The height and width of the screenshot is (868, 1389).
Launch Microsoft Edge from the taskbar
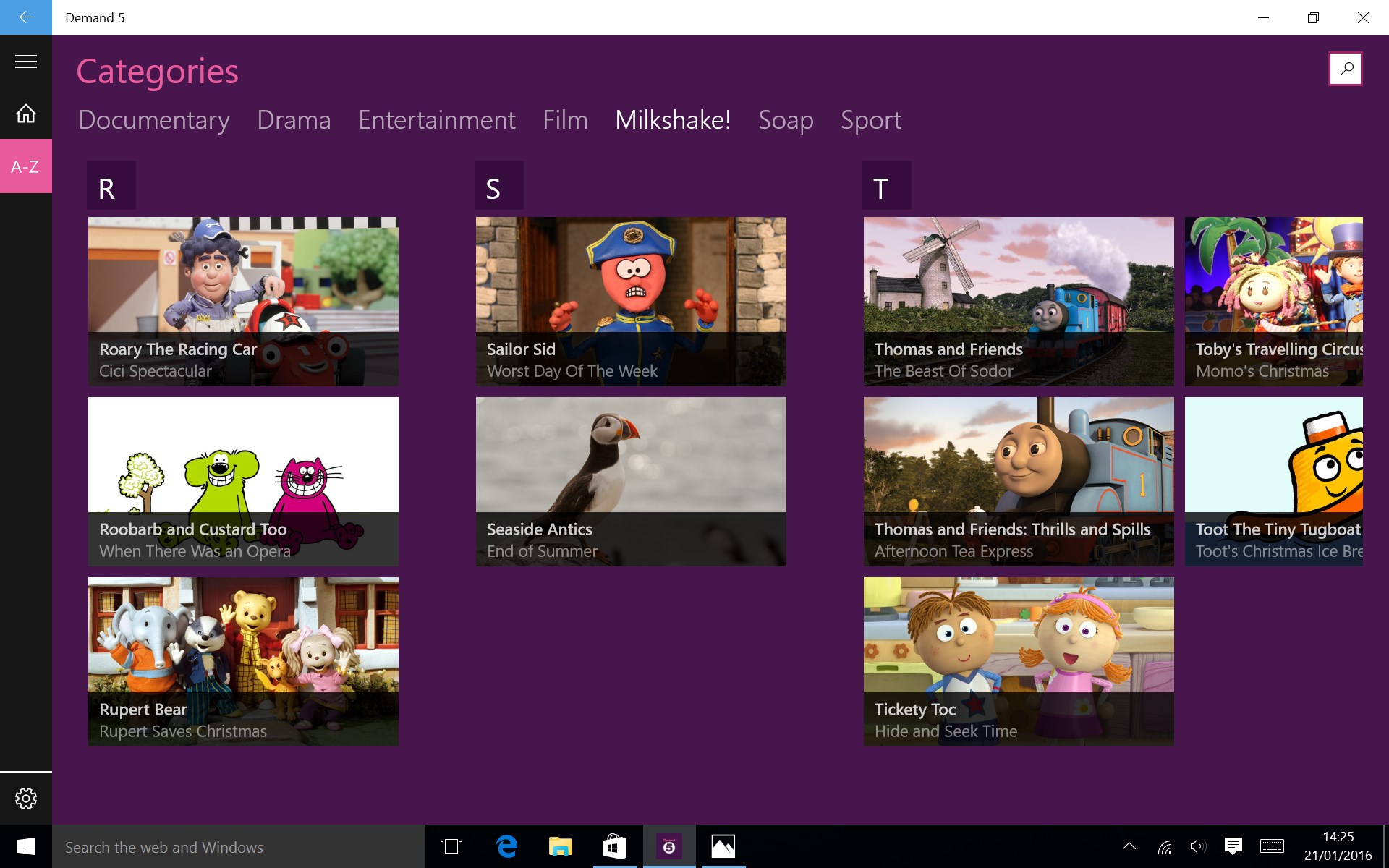(x=506, y=846)
